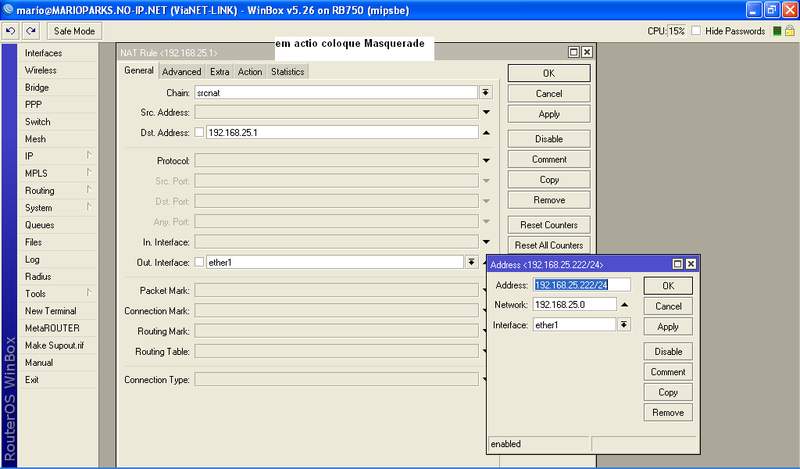
Task: Toggle the negate checkbox beside Out. Interface
Action: pos(199,262)
